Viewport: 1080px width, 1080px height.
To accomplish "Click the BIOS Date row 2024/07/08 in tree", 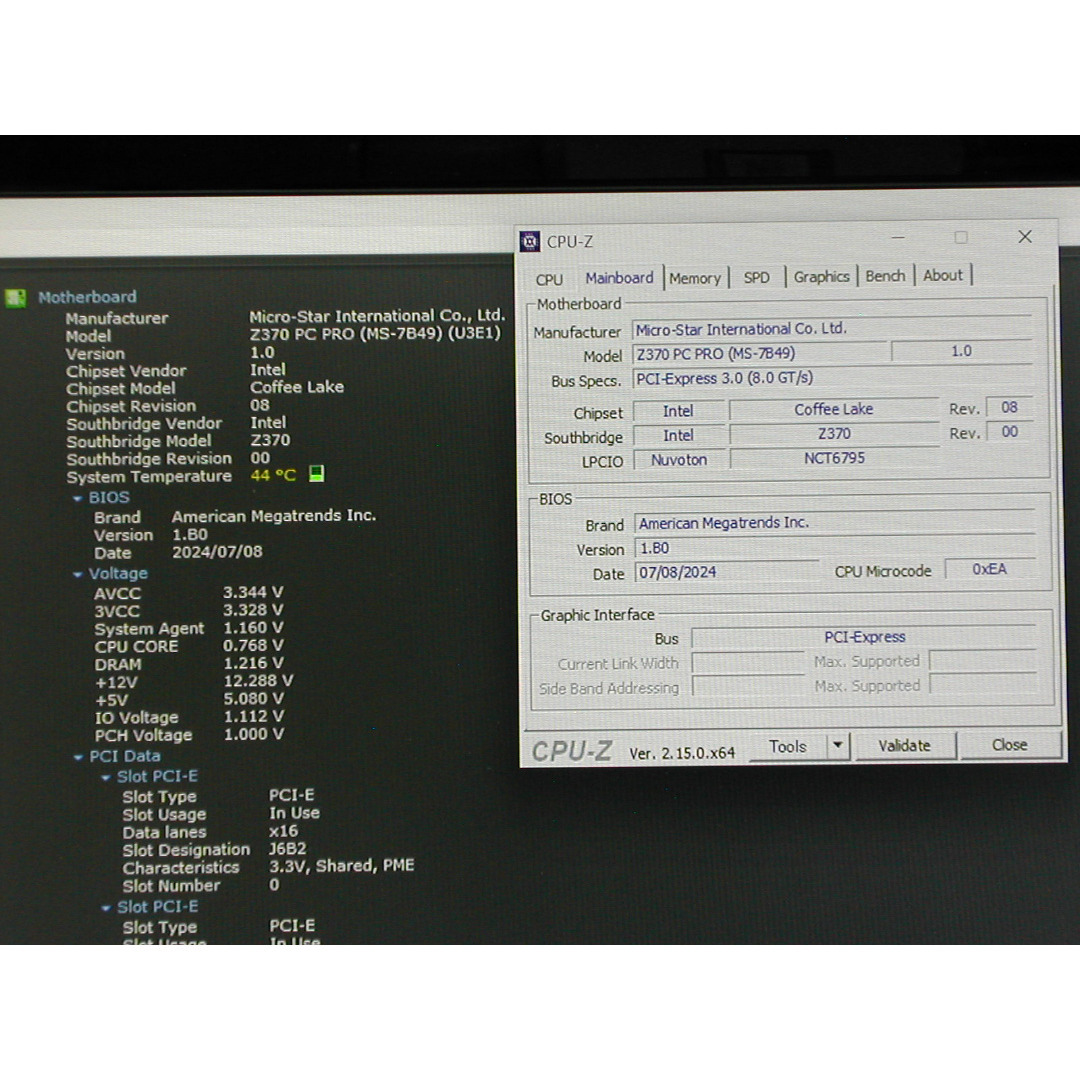I will (178, 552).
